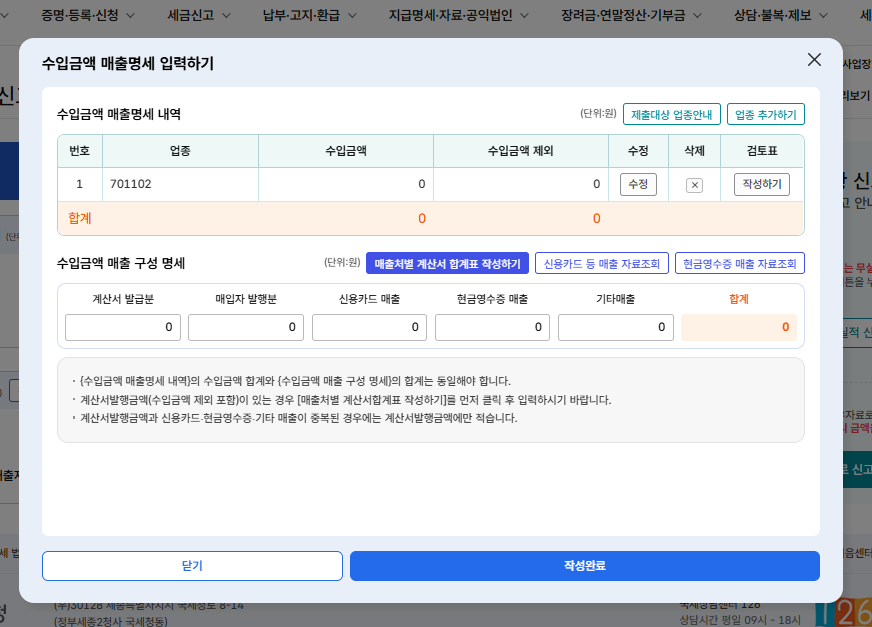The height and width of the screenshot is (627, 872).
Task: Click 업종 추가하기 button
Action: click(766, 114)
